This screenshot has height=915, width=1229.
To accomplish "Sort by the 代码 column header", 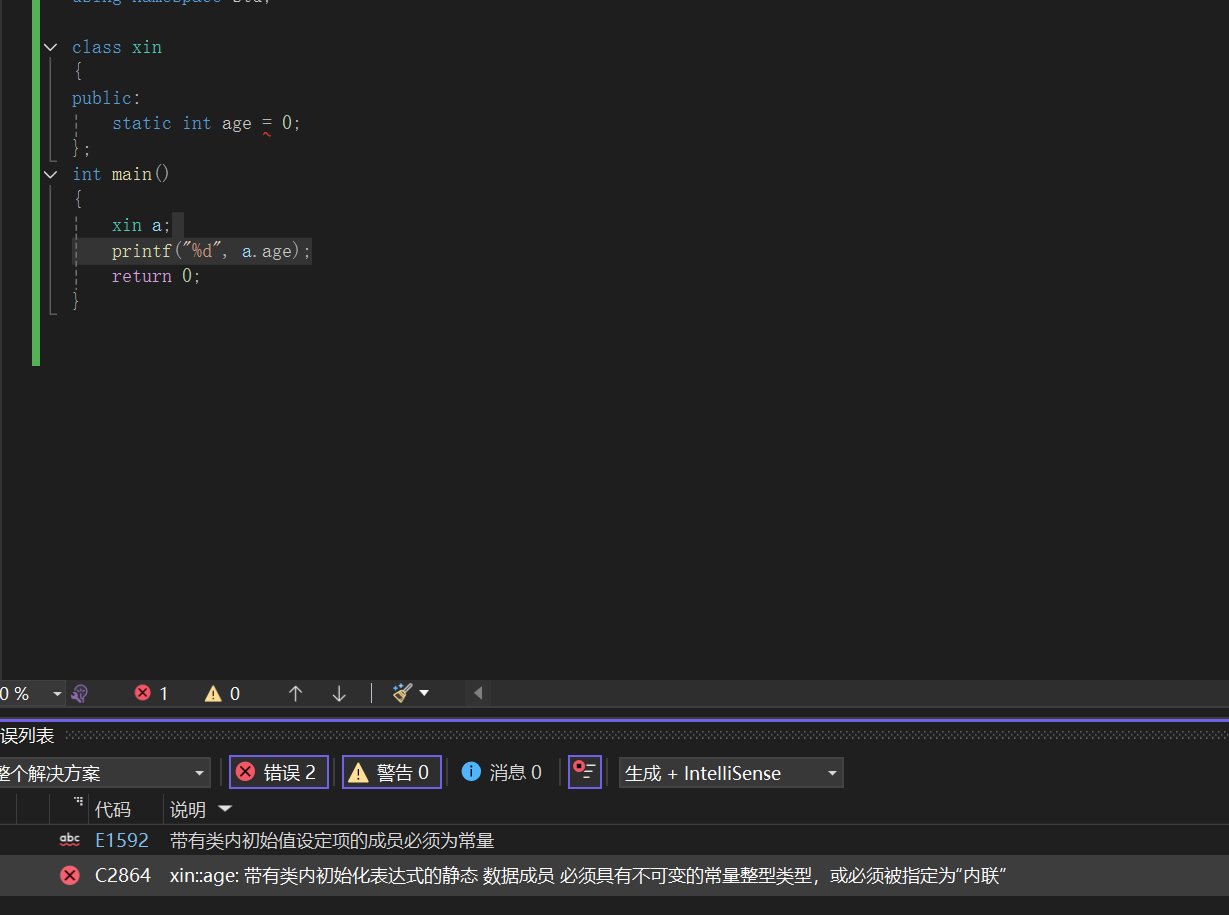I will click(x=113, y=809).
